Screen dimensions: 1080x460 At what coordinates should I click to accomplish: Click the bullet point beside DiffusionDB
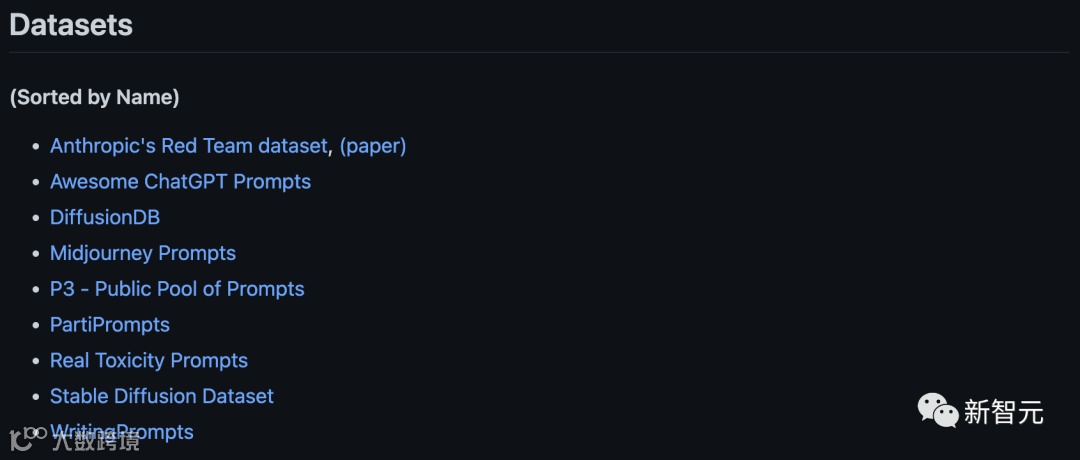pyautogui.click(x=37, y=218)
